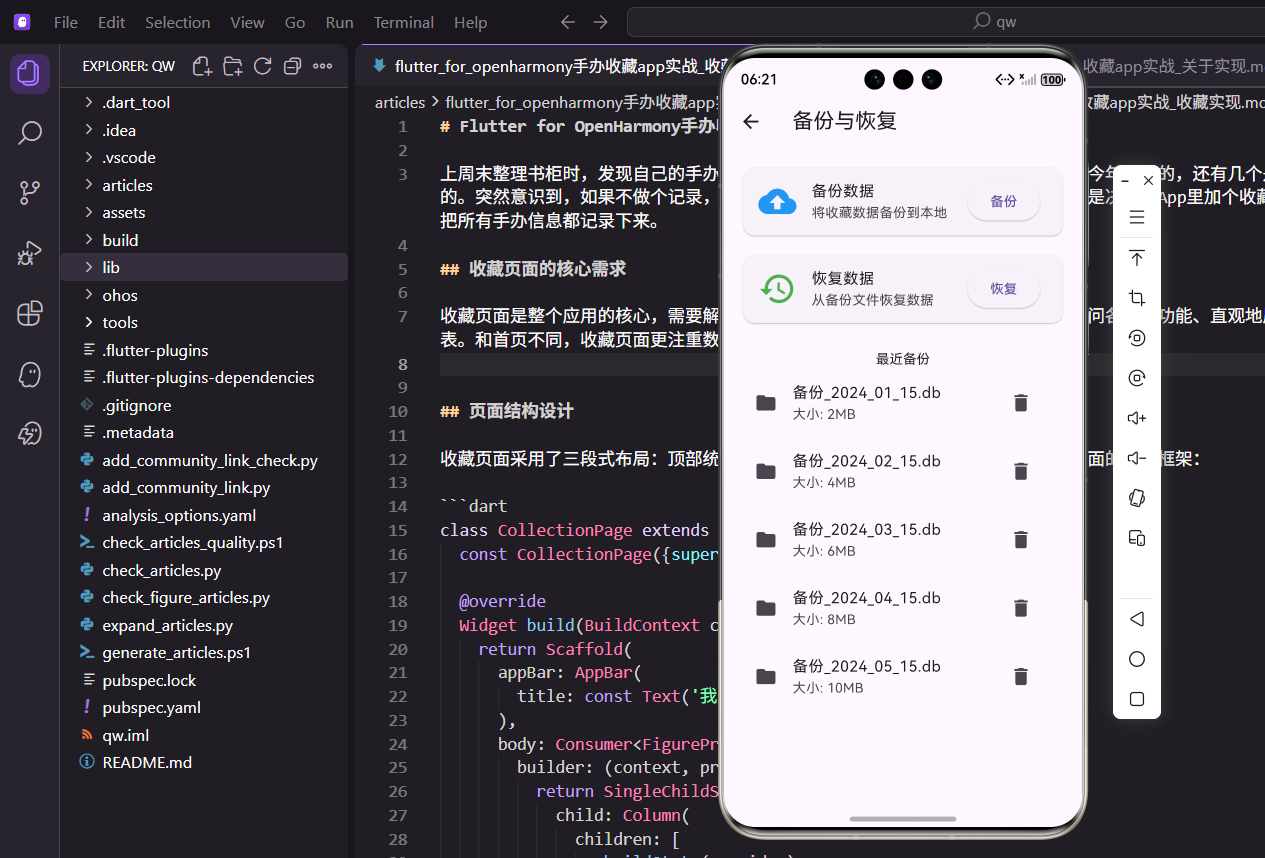Open the emulator toolbar hamburger menu
The width and height of the screenshot is (1265, 858).
click(1137, 217)
